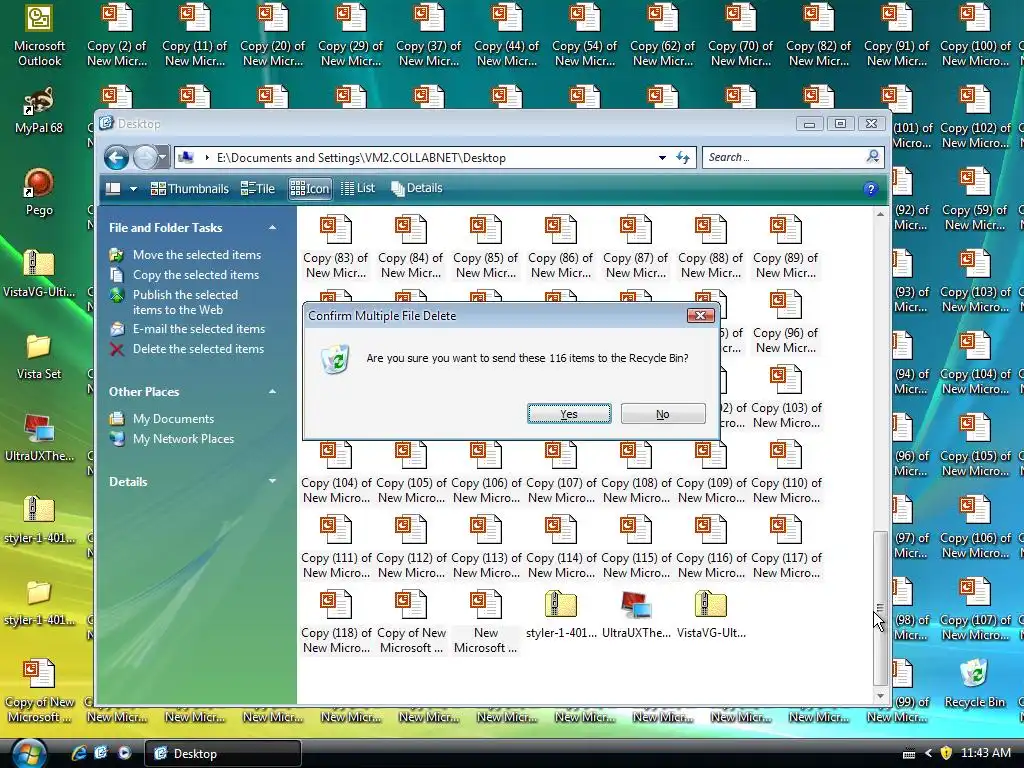The width and height of the screenshot is (1024, 768).
Task: Select the Icon view button
Action: click(310, 189)
